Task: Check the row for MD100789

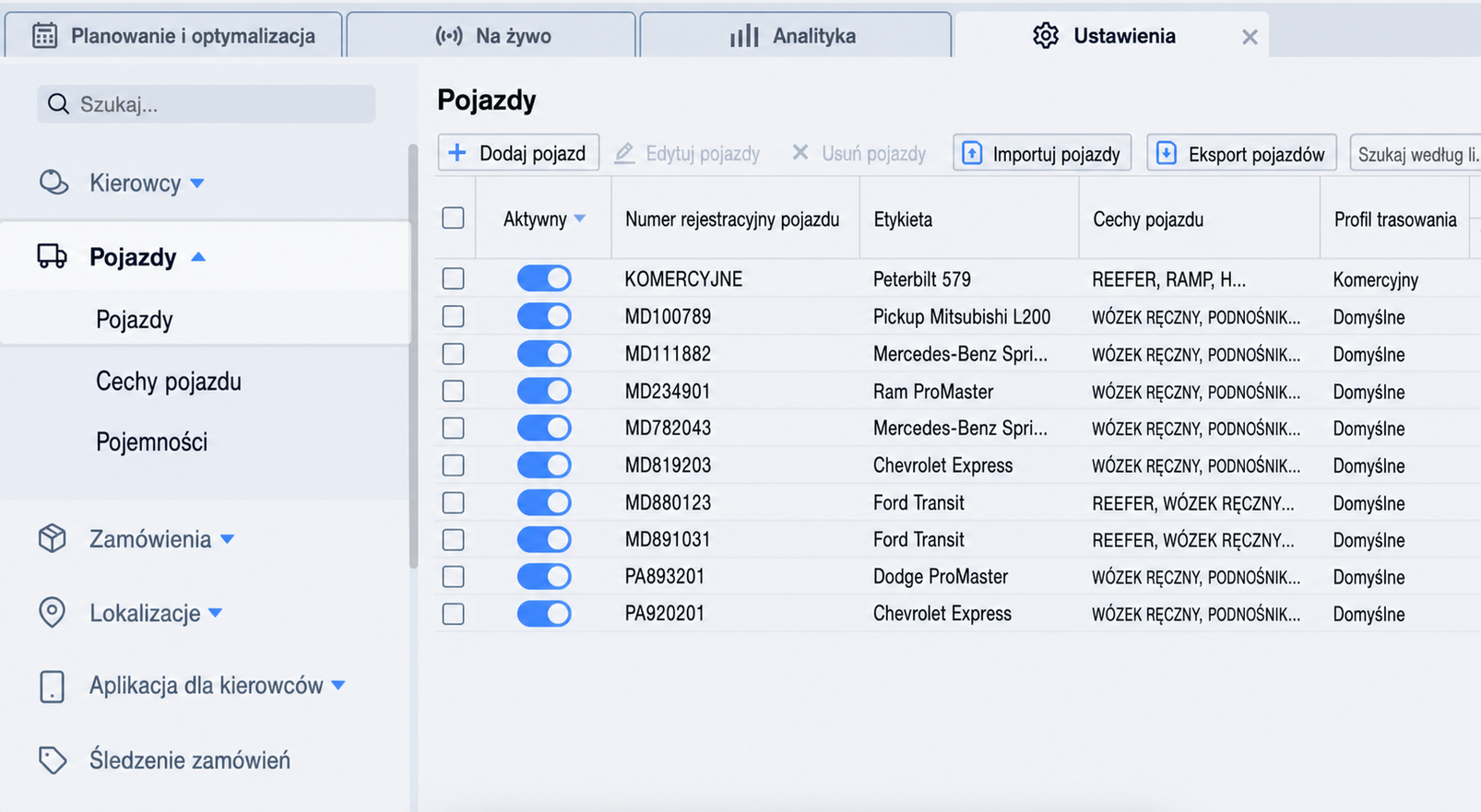Action: [453, 316]
